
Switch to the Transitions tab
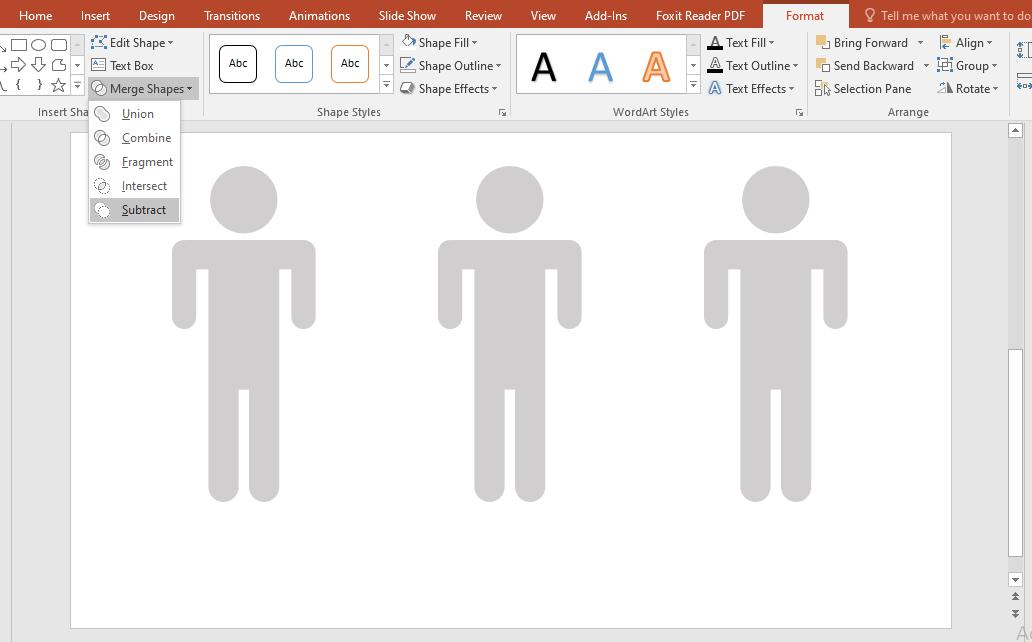[x=231, y=16]
